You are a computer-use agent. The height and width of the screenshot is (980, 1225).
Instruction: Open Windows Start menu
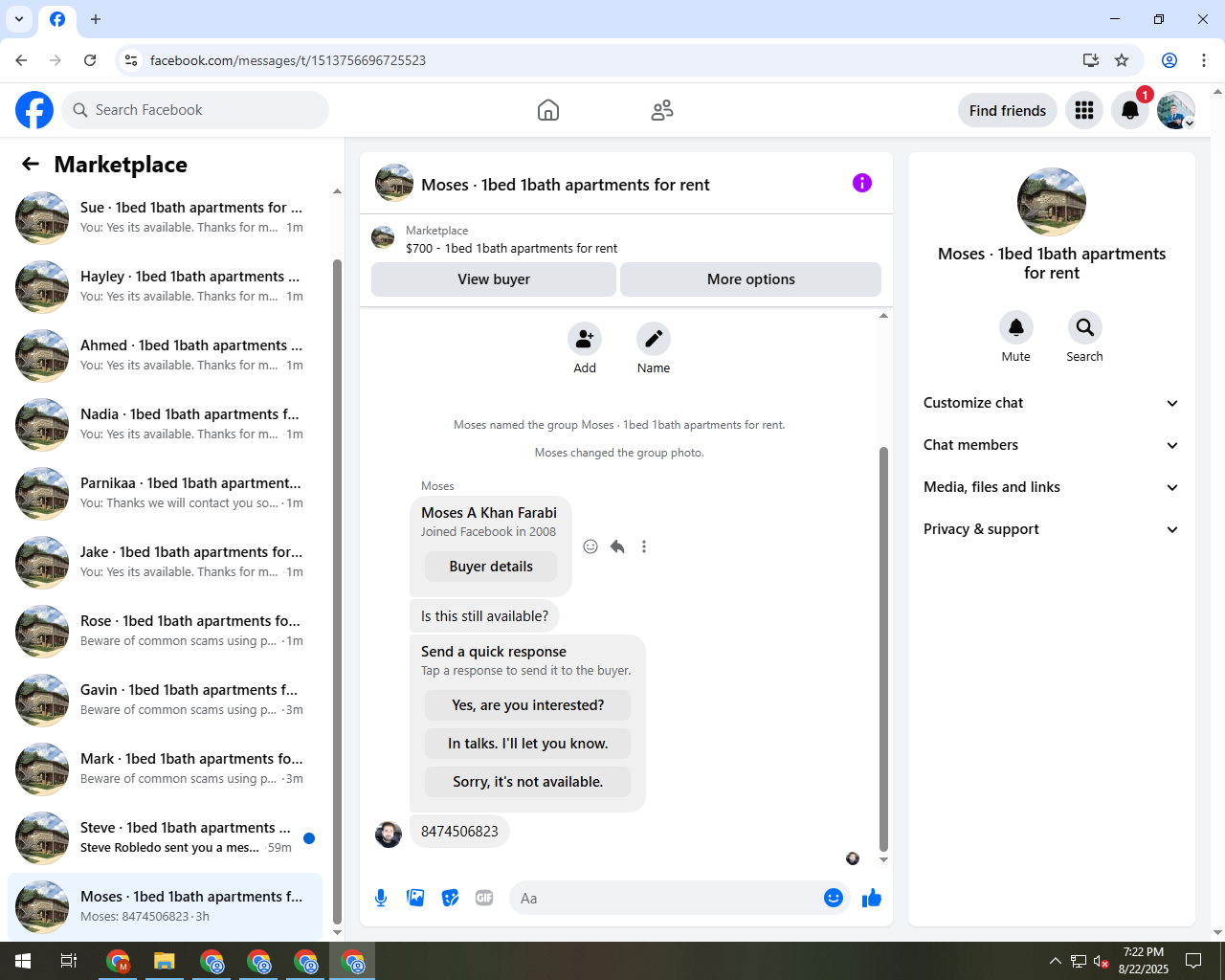point(23,961)
